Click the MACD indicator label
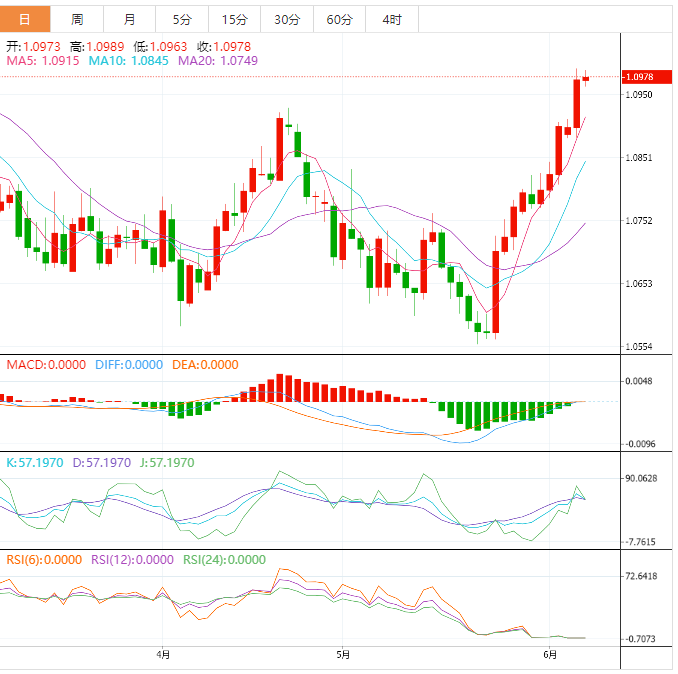 tap(46, 365)
